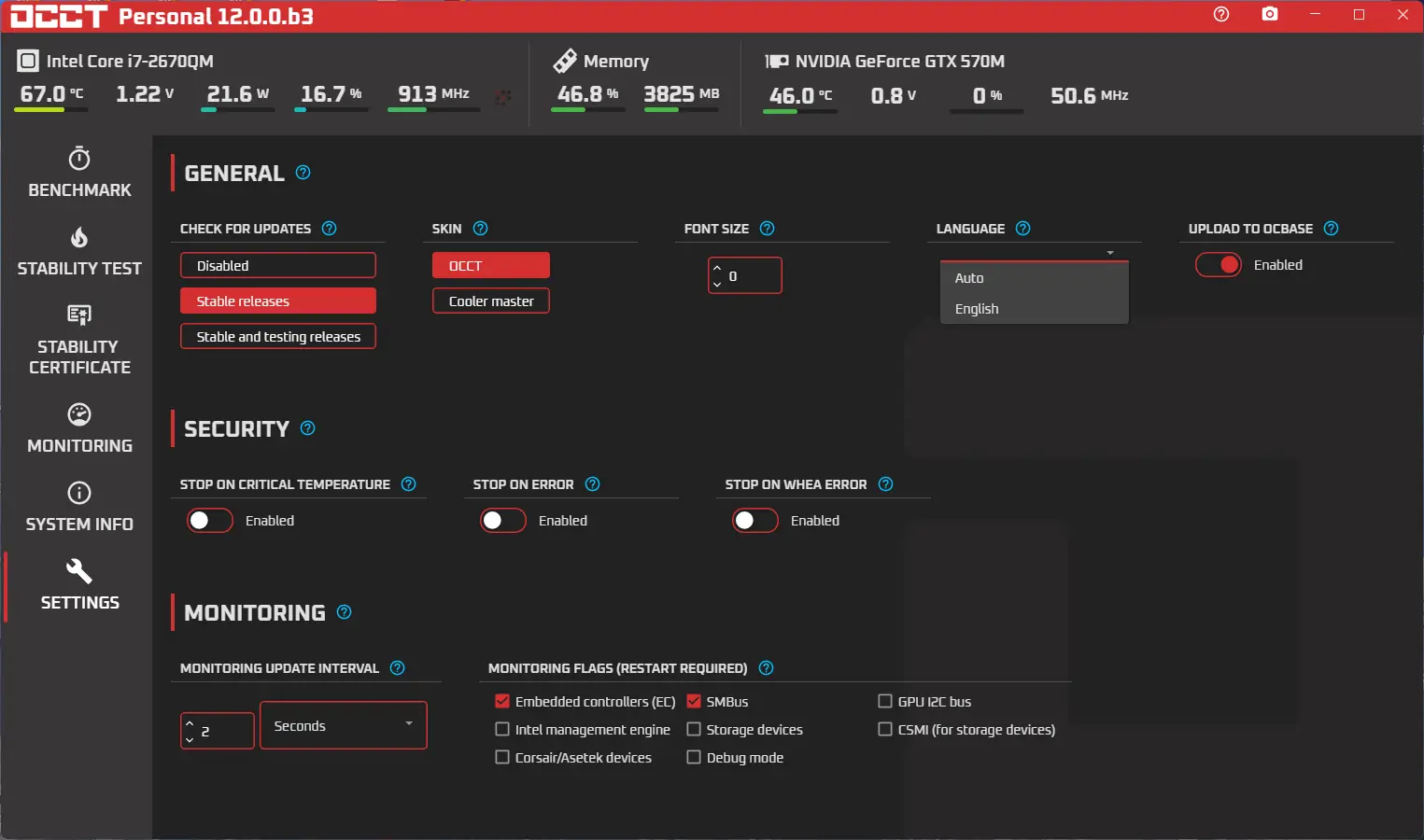
Task: Open the Settings tab label
Action: pyautogui.click(x=79, y=603)
